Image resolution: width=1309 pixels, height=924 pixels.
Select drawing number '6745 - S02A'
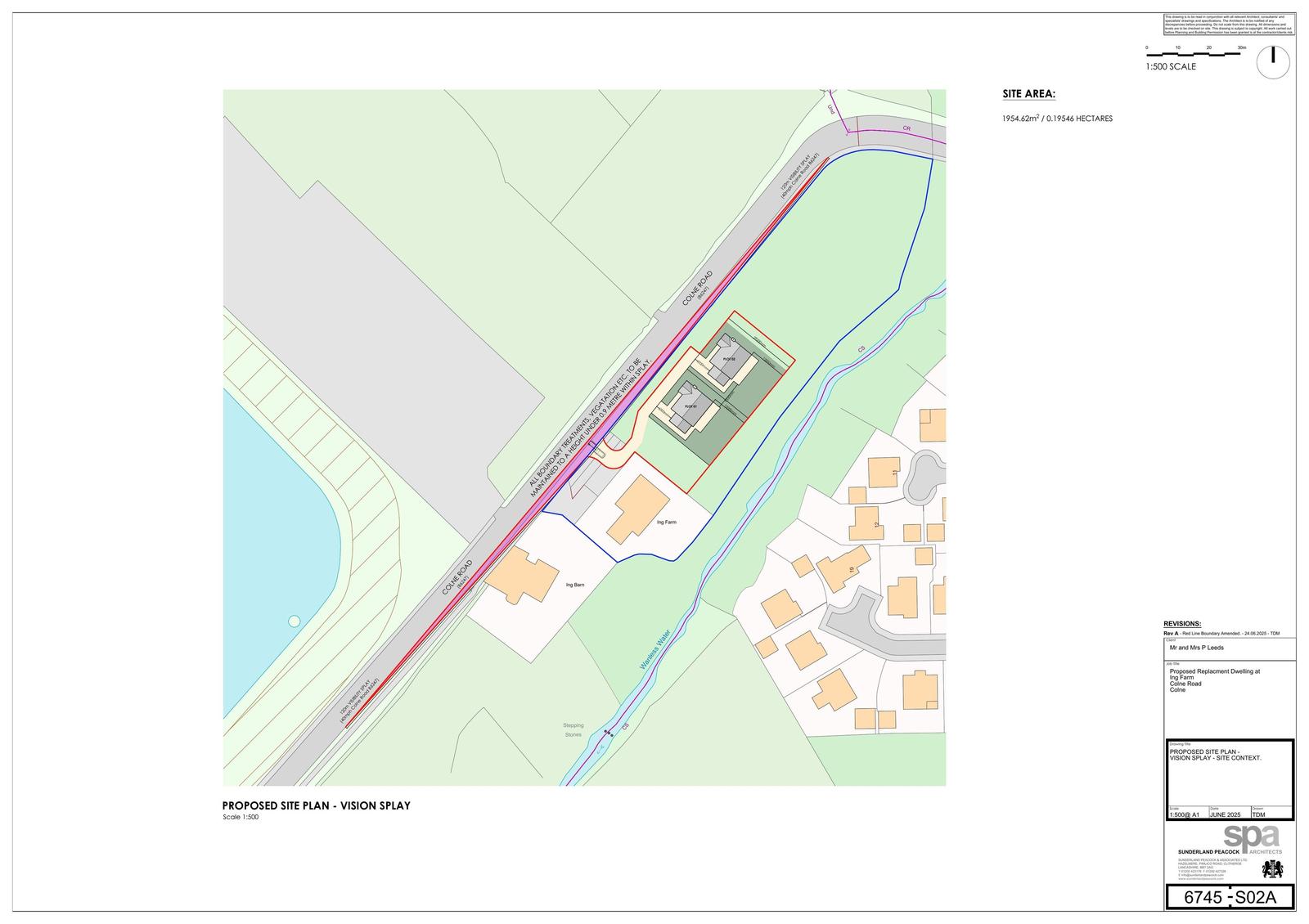click(1230, 897)
